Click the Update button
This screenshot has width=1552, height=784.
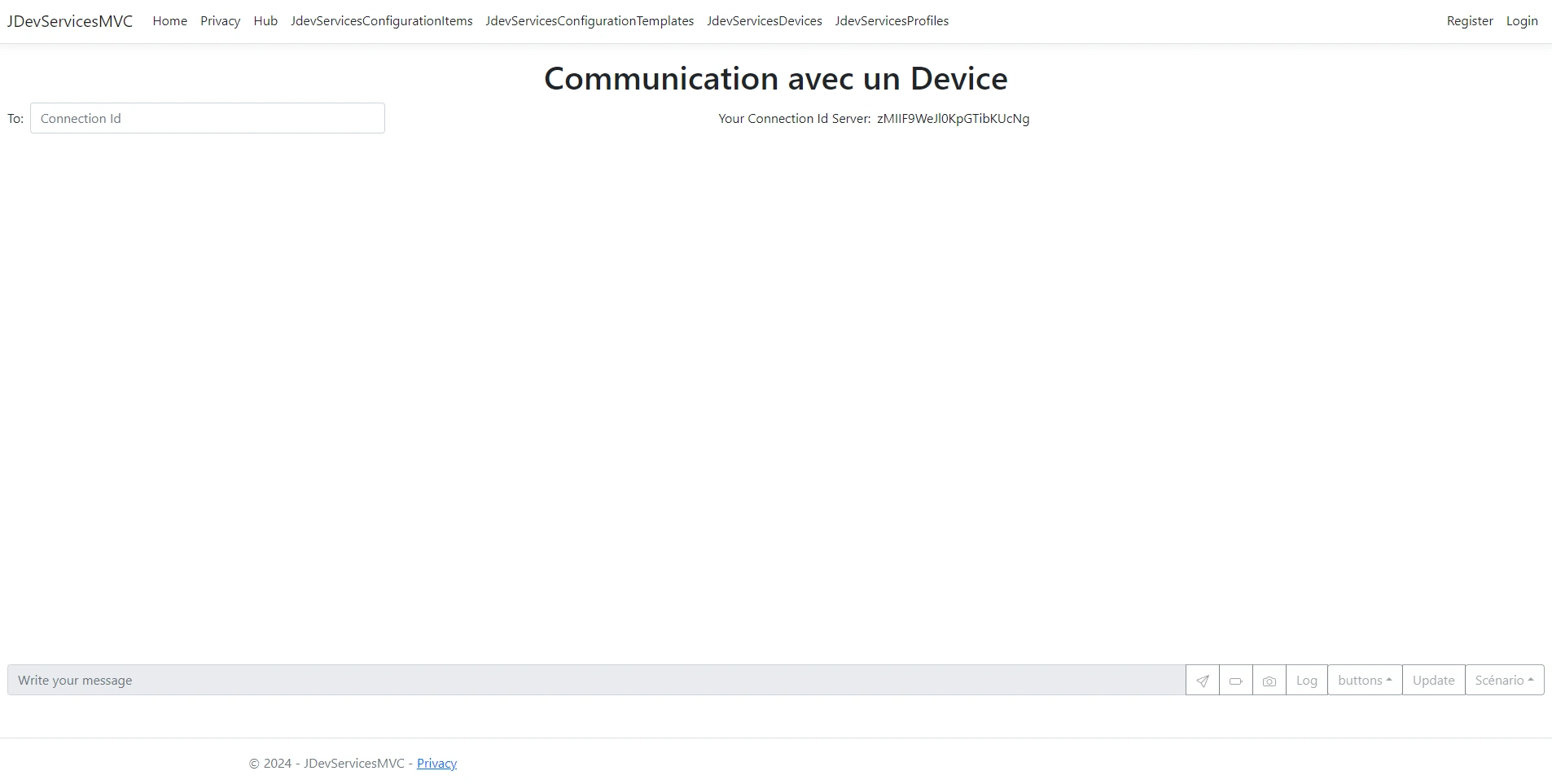1433,680
